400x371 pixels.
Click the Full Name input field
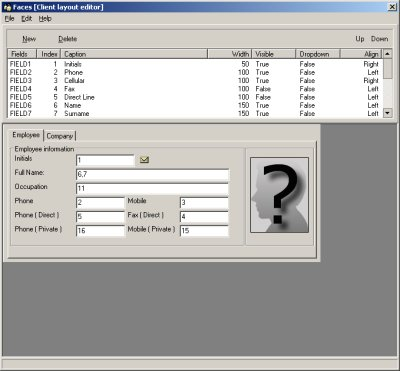(153, 174)
